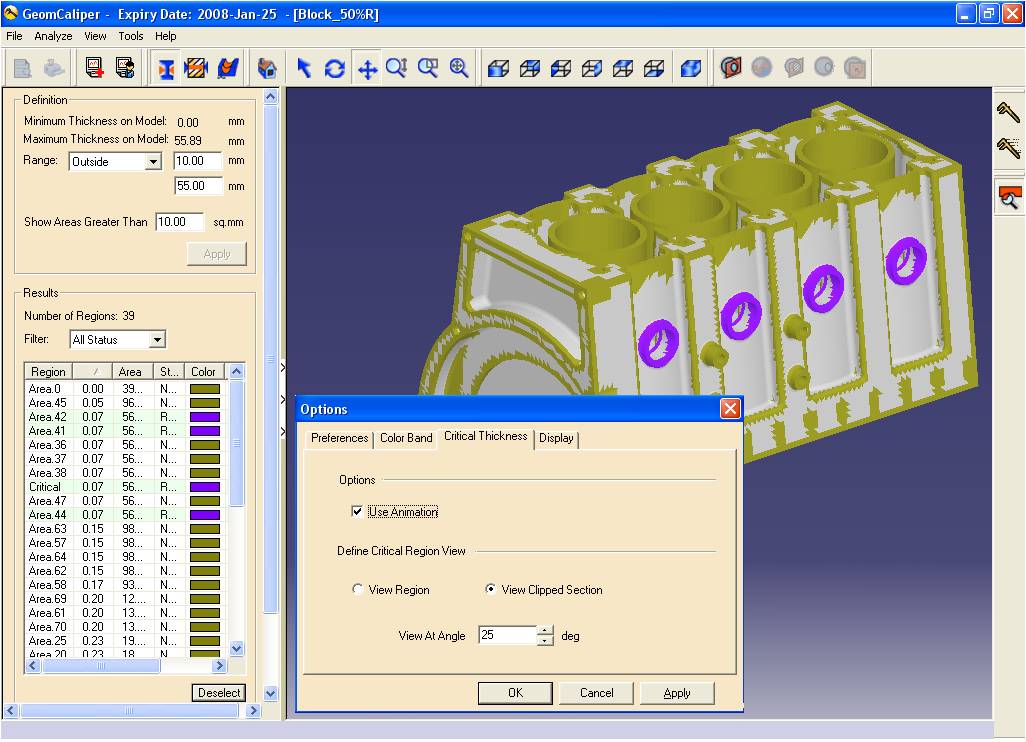
Task: Increase View At Angle with the up stepper
Action: [x=545, y=631]
